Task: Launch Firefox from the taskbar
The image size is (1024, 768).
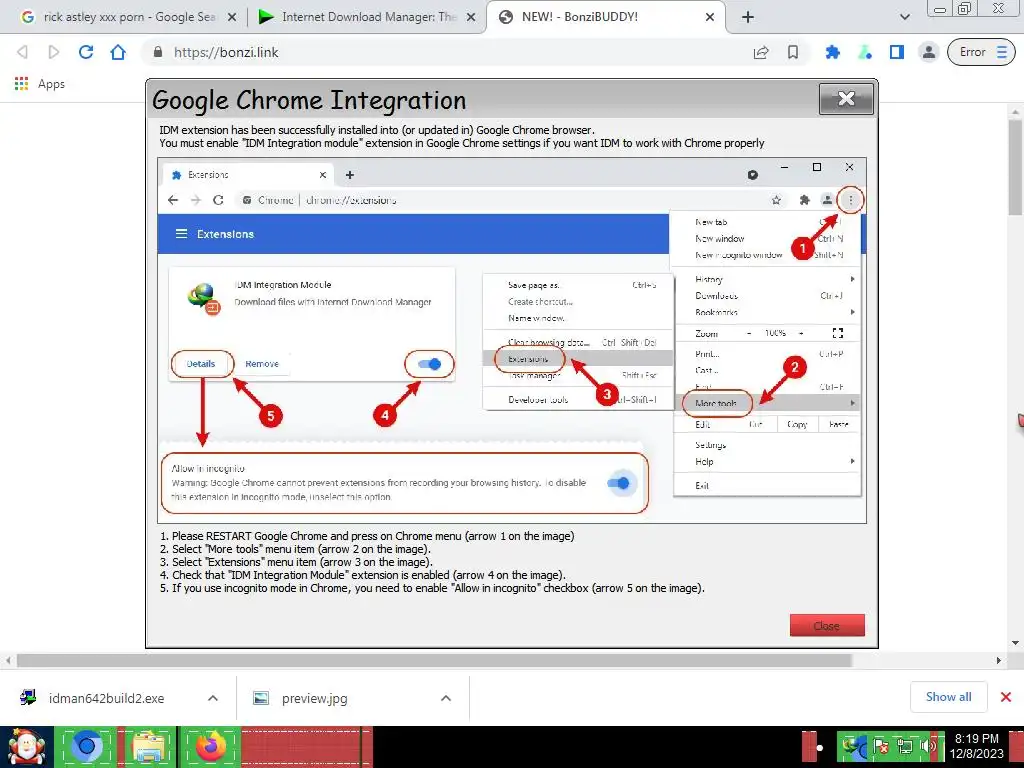Action: (x=210, y=746)
